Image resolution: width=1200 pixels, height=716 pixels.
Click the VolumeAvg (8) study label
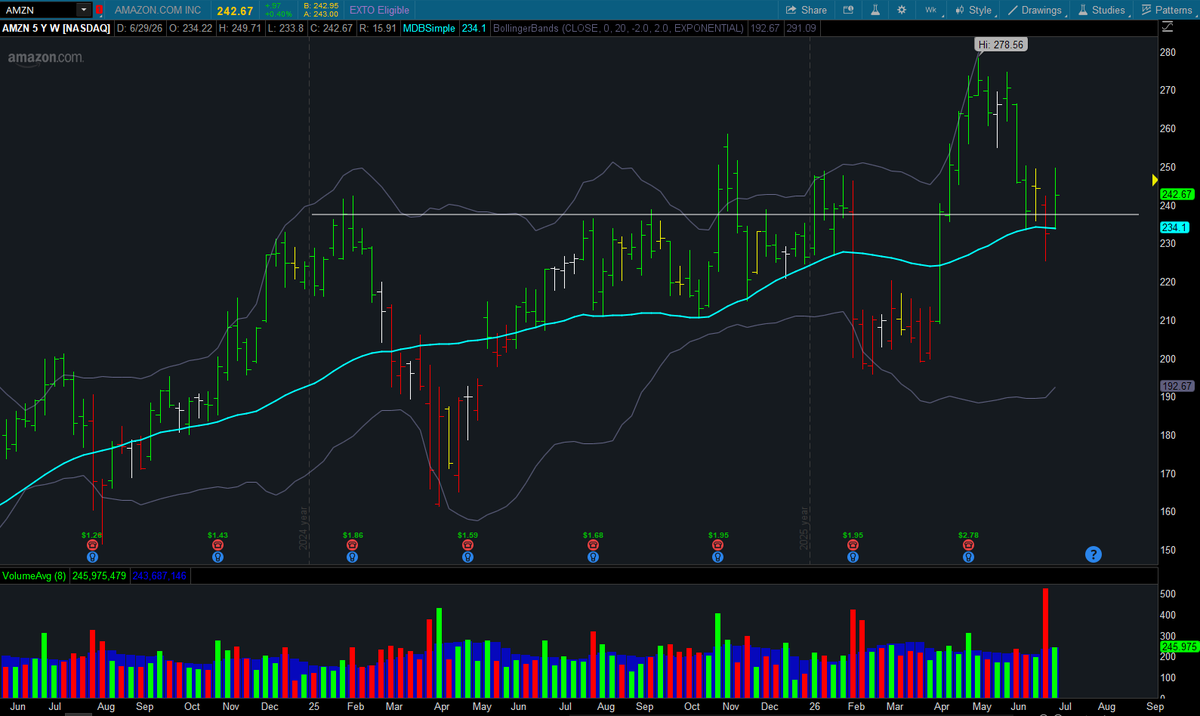[x=33, y=576]
